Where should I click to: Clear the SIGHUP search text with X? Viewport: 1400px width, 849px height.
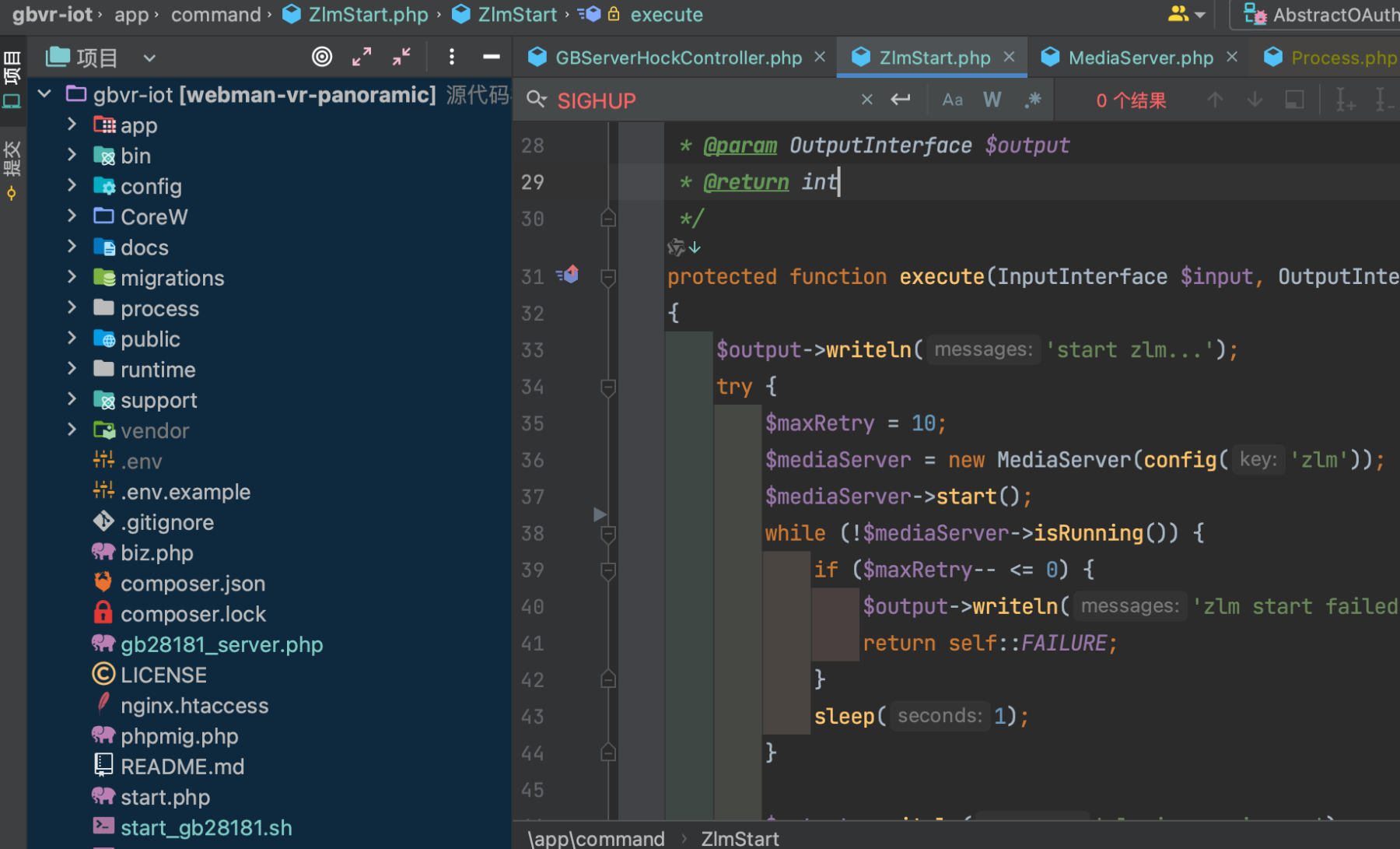(x=866, y=100)
